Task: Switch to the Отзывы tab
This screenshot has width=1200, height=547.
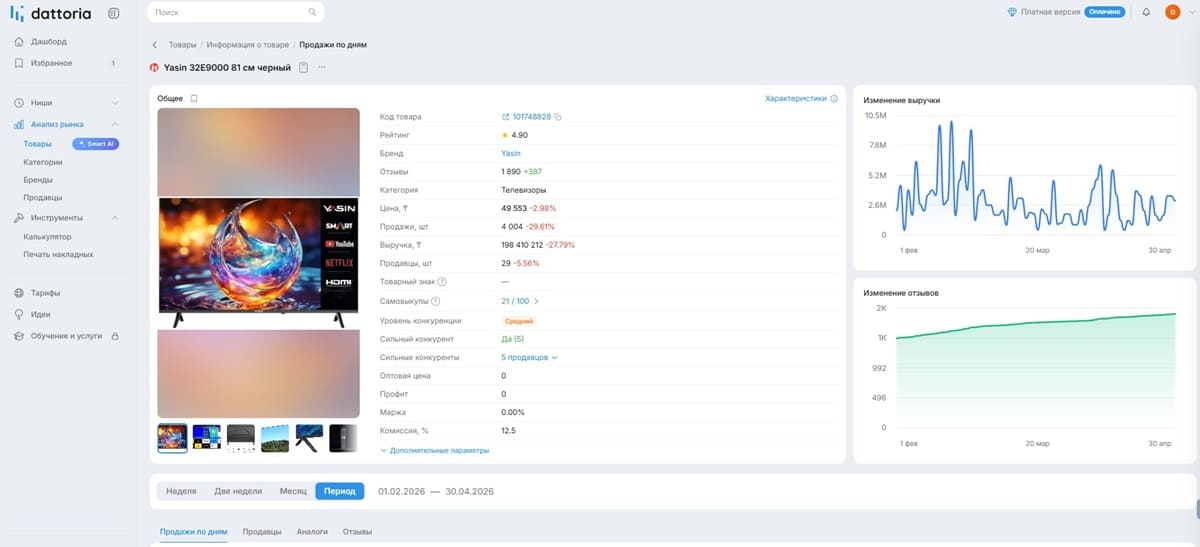Action: pos(356,532)
